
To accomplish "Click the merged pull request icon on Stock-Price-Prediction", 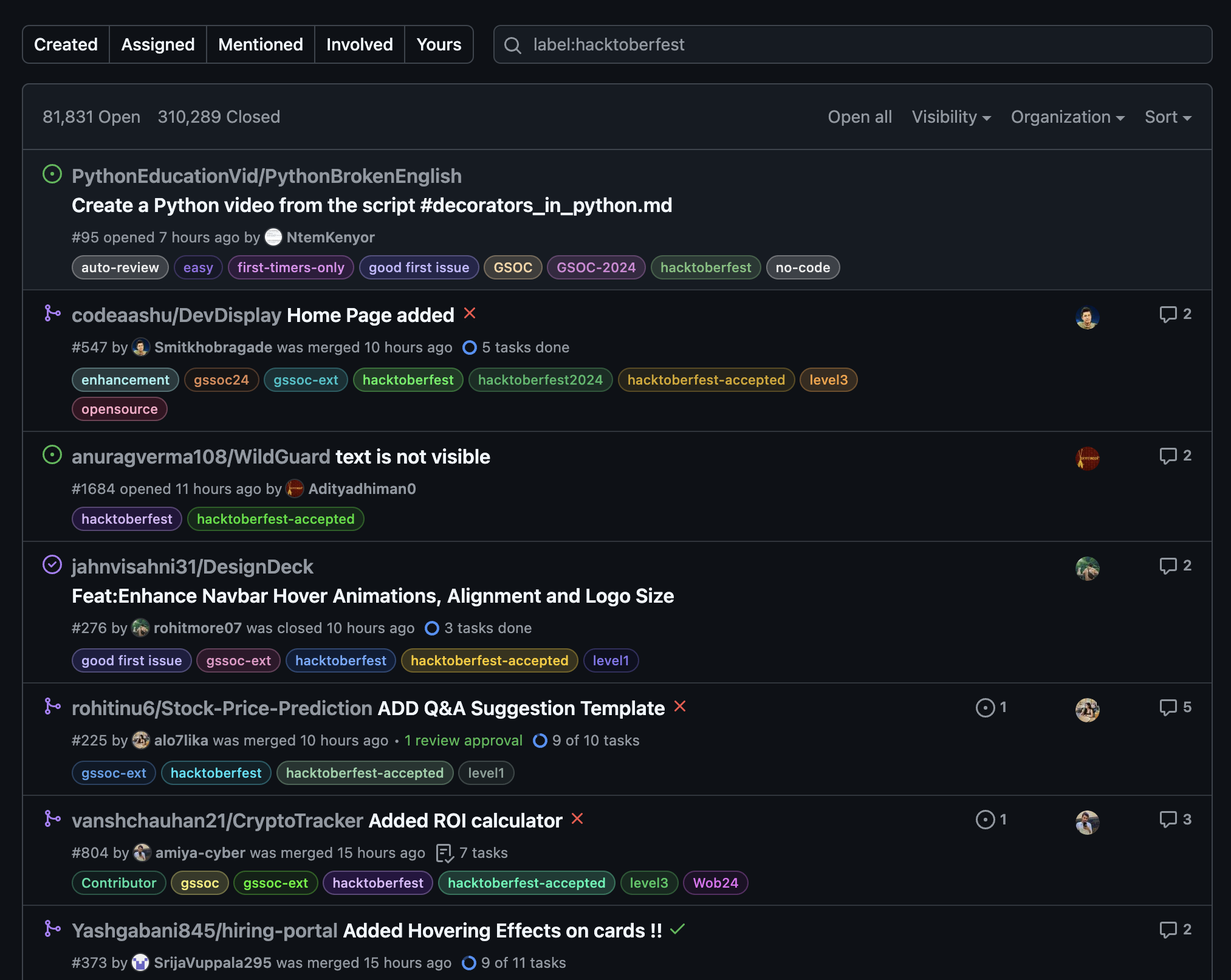I will (54, 707).
